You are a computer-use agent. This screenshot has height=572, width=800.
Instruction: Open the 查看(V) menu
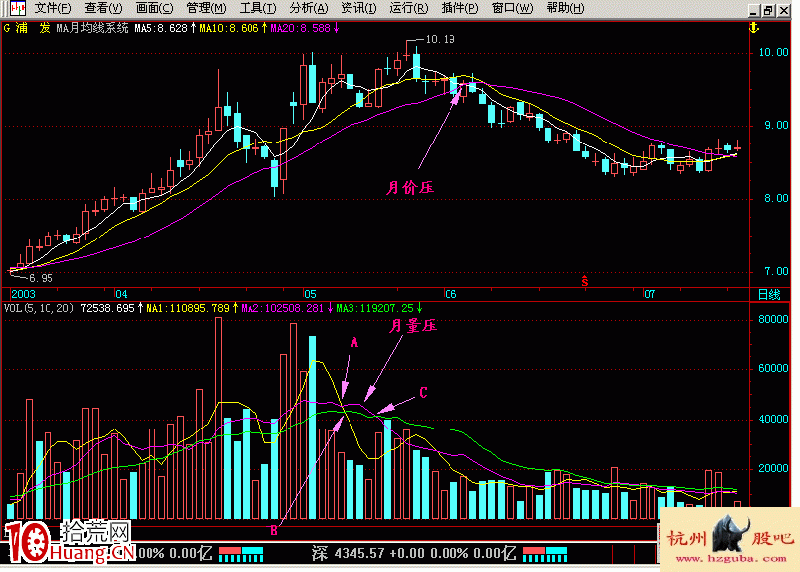[103, 8]
